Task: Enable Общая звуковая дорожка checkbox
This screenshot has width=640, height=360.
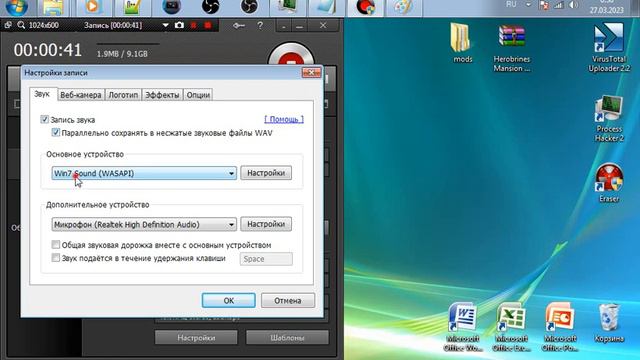Action: point(56,244)
